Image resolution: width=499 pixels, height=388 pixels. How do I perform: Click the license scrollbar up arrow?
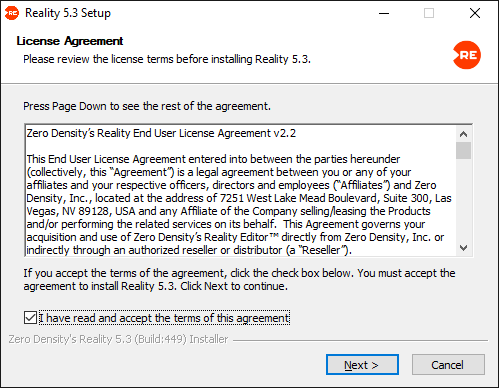tap(463, 134)
